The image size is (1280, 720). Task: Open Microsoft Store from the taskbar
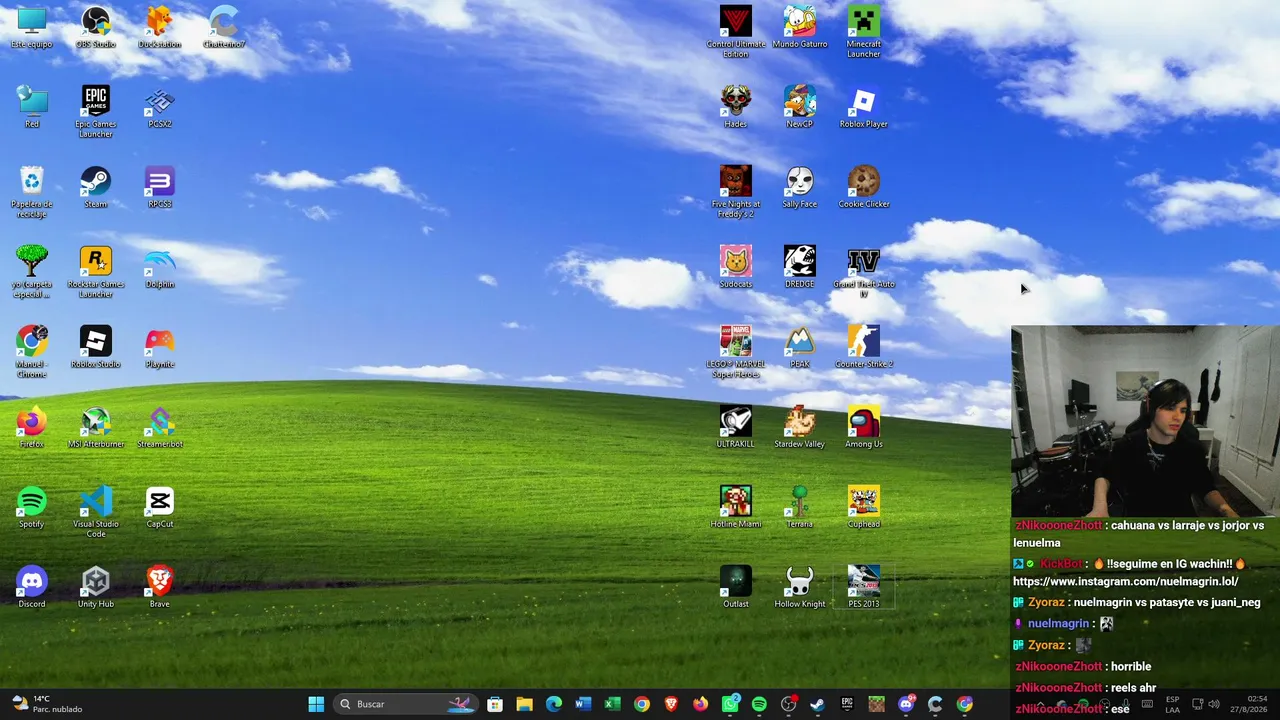coord(495,704)
